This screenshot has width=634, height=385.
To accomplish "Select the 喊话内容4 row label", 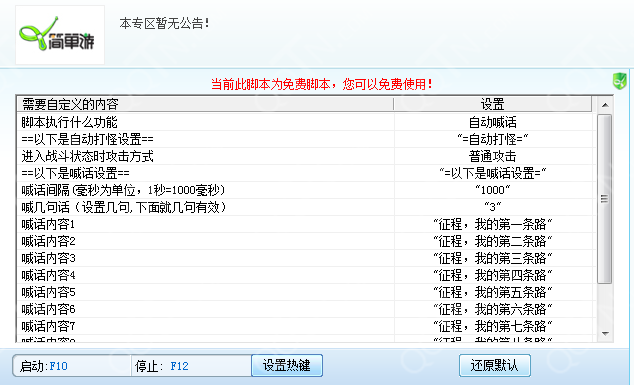I will [48, 275].
